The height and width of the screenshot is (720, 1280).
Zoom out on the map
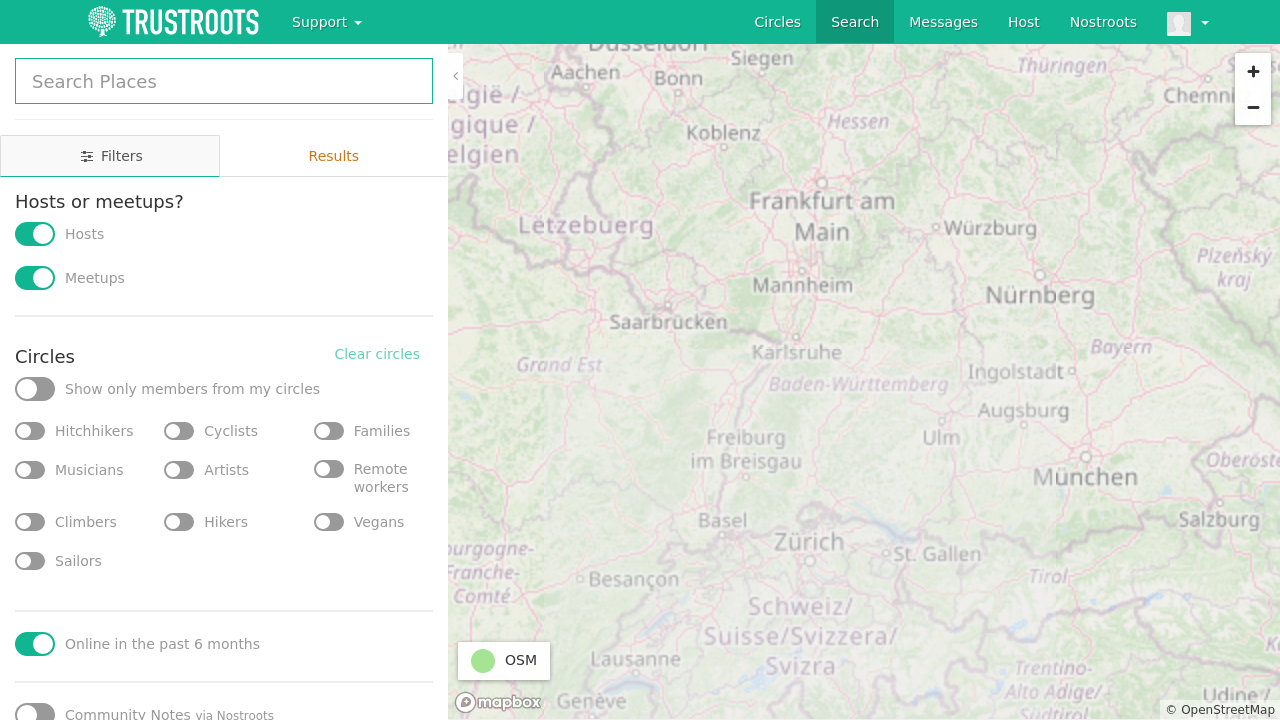pos(1253,107)
